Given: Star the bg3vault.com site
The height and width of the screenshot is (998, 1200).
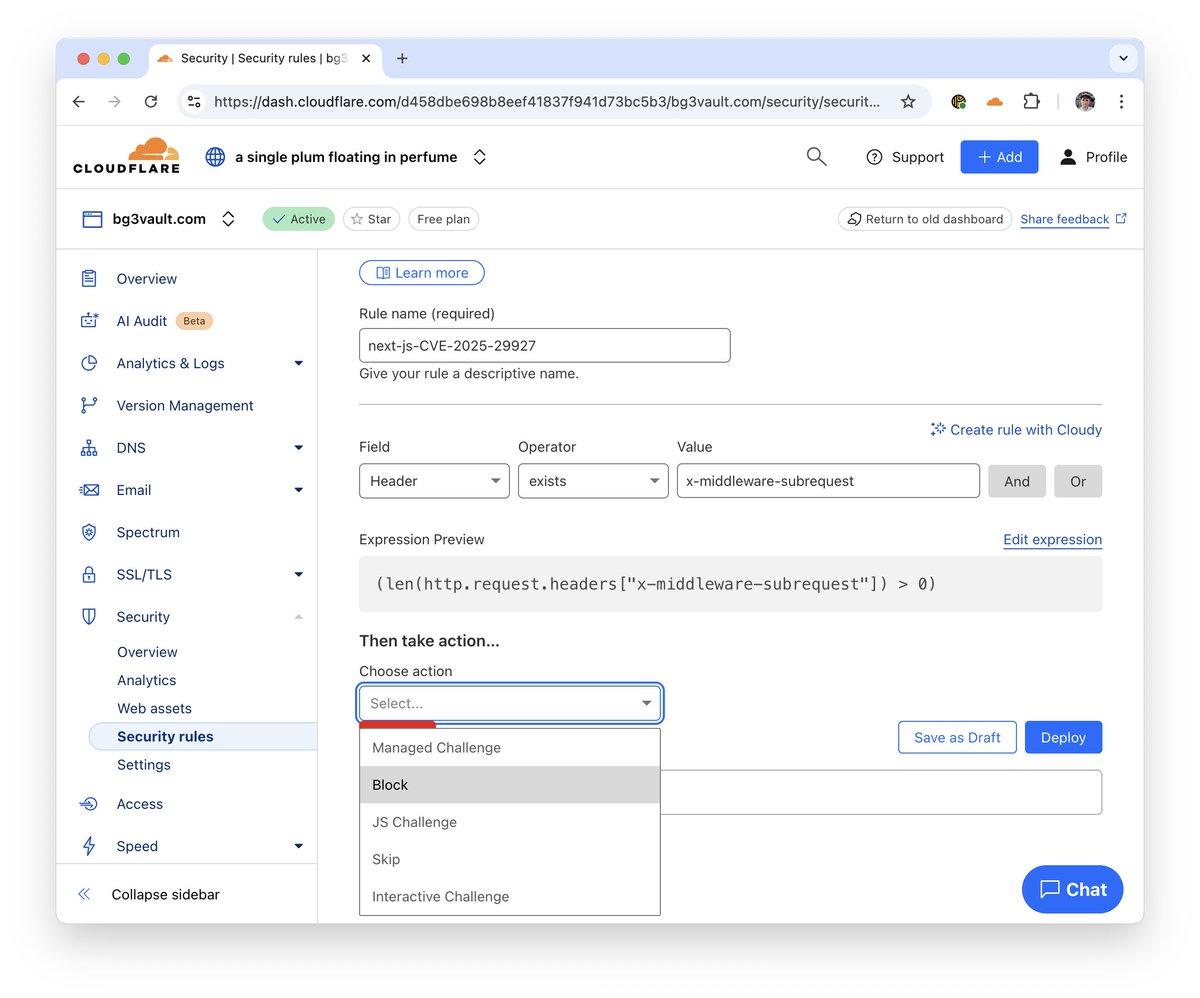Looking at the screenshot, I should pos(372,219).
